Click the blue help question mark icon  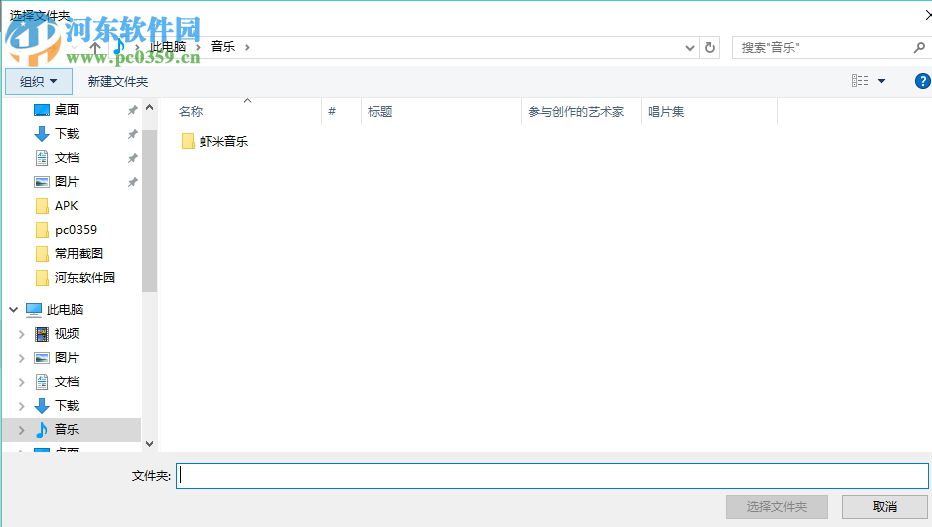[x=922, y=81]
